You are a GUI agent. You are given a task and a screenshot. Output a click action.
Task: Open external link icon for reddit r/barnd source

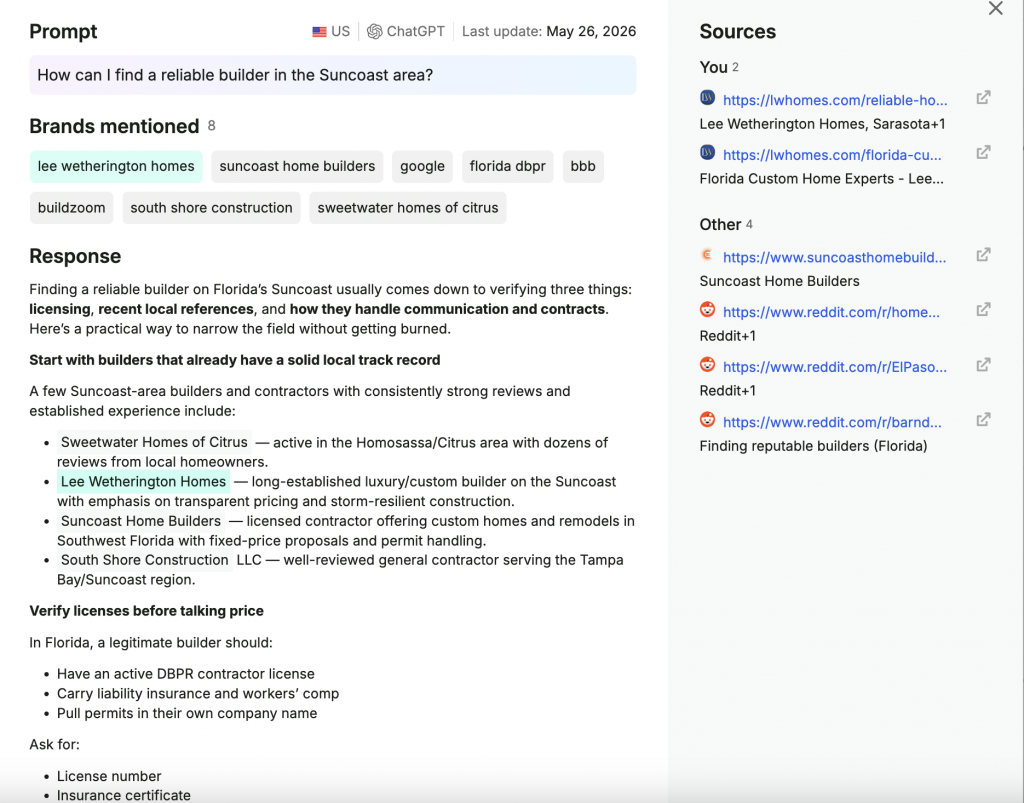[984, 420]
